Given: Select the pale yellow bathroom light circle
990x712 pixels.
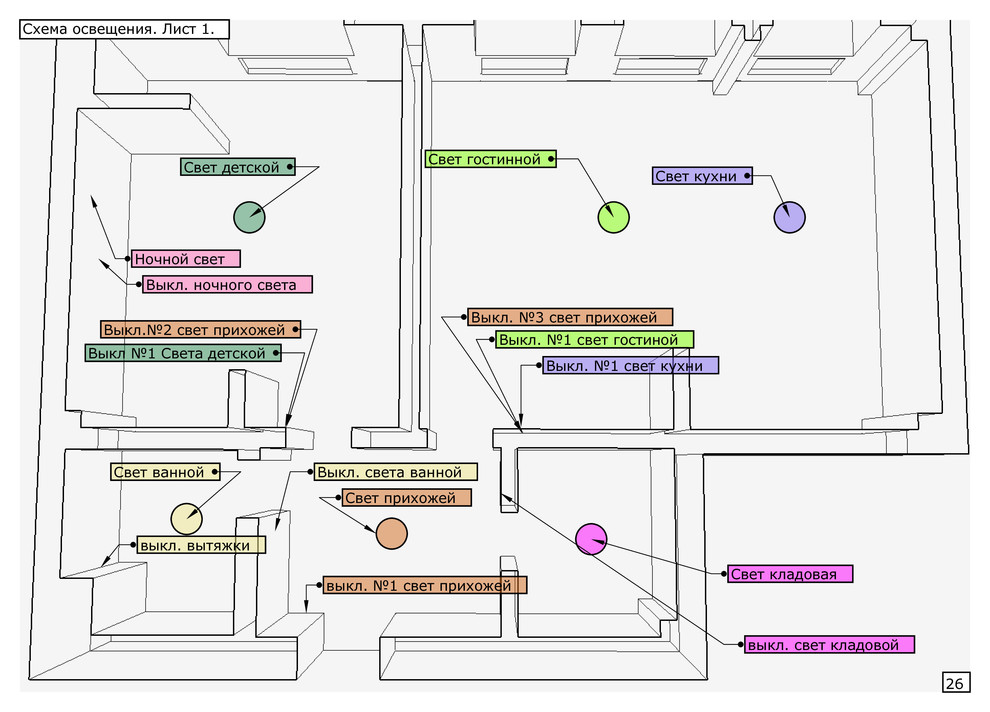Looking at the screenshot, I should [186, 519].
